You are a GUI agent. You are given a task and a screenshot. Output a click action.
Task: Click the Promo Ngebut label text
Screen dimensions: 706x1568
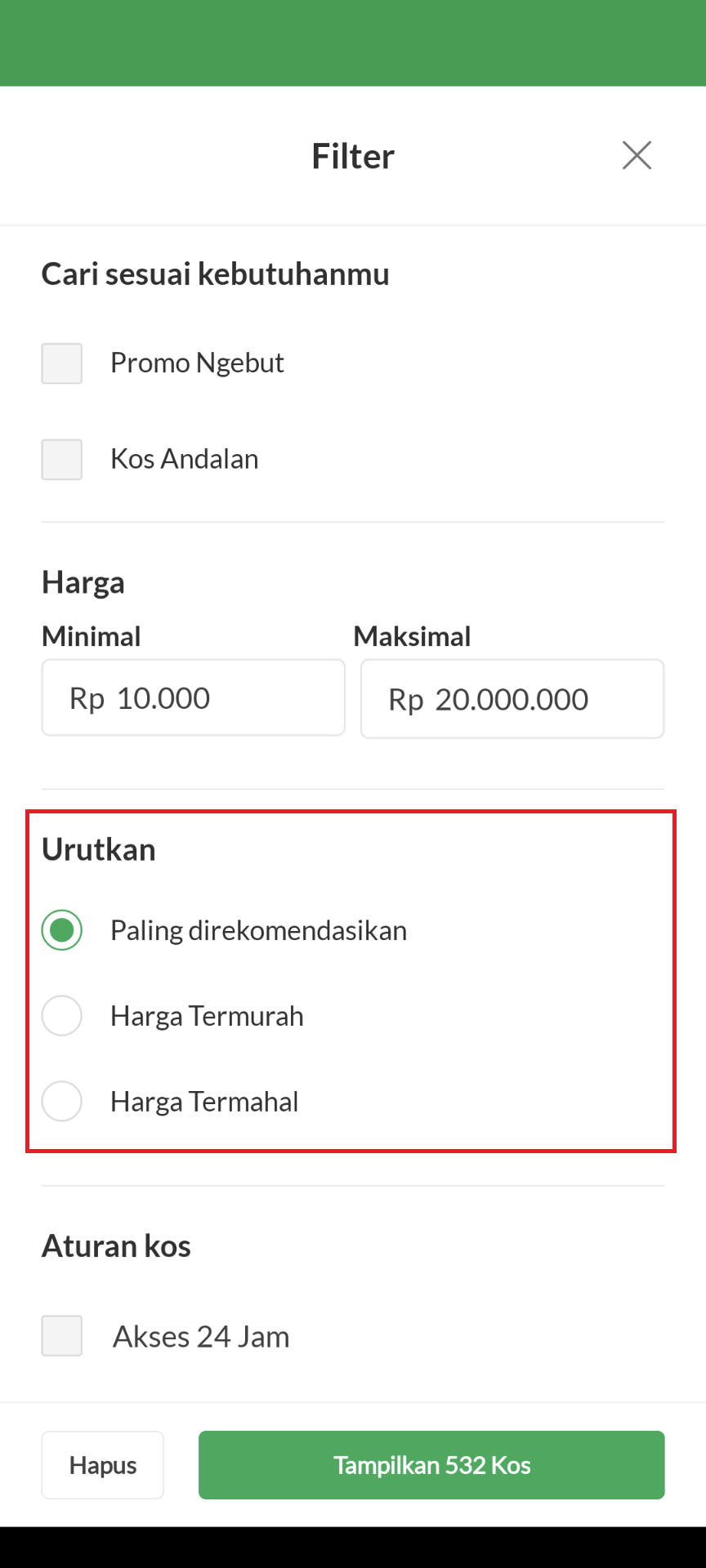[x=197, y=363]
